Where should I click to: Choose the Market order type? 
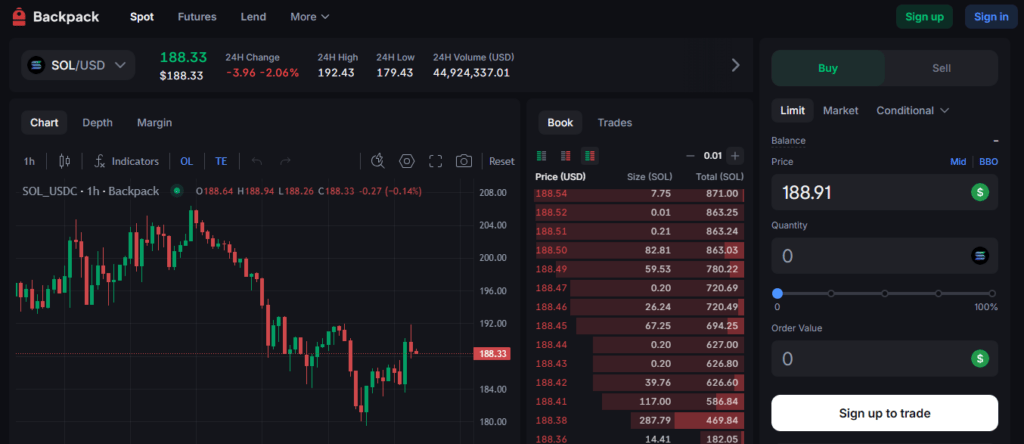click(x=840, y=111)
